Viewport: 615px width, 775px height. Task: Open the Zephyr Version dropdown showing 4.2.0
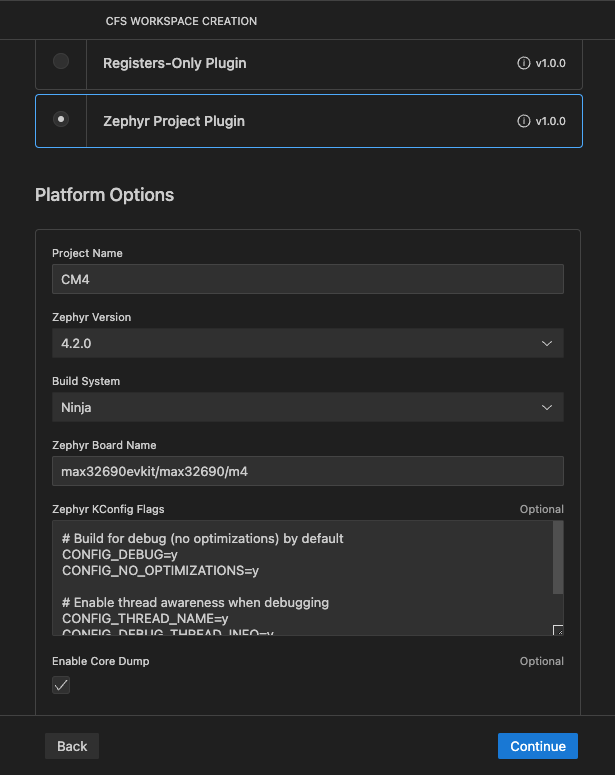[300, 343]
